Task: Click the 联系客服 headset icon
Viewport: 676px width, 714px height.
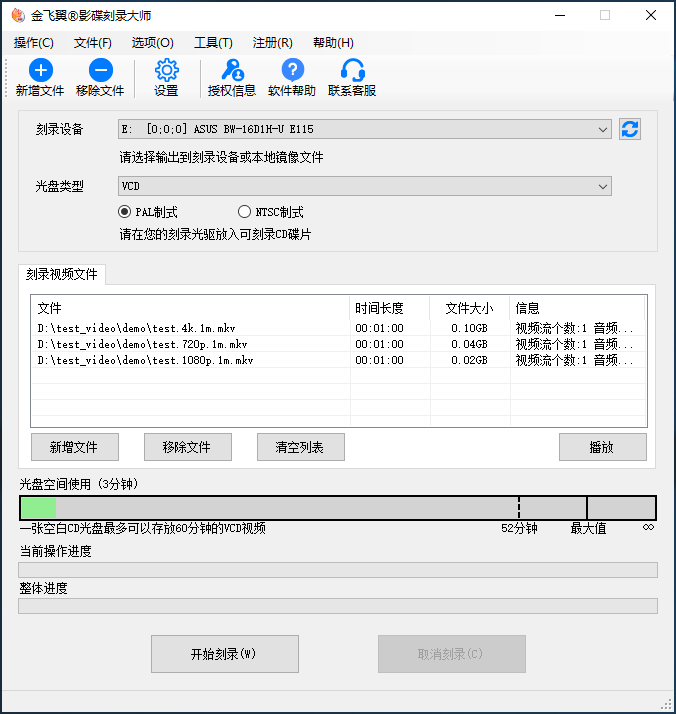Action: click(x=352, y=70)
